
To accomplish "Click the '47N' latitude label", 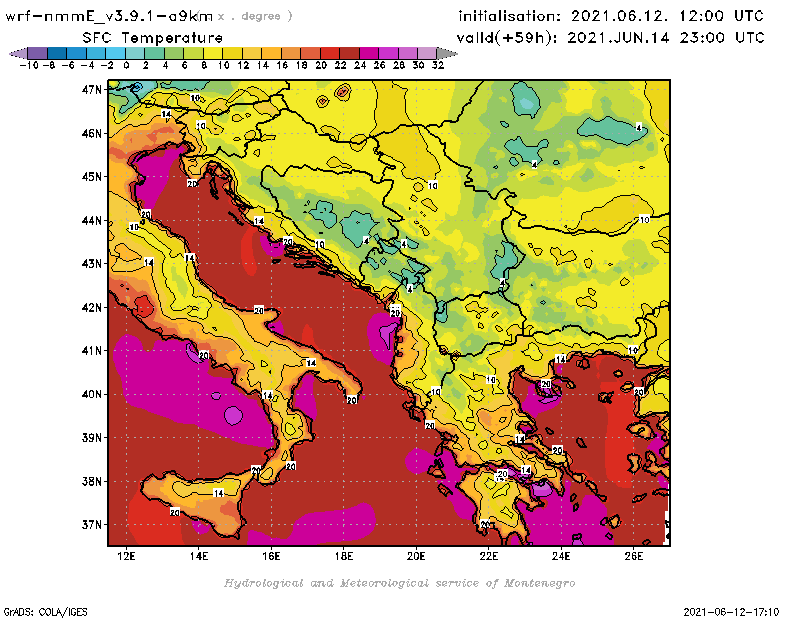I will point(92,90).
